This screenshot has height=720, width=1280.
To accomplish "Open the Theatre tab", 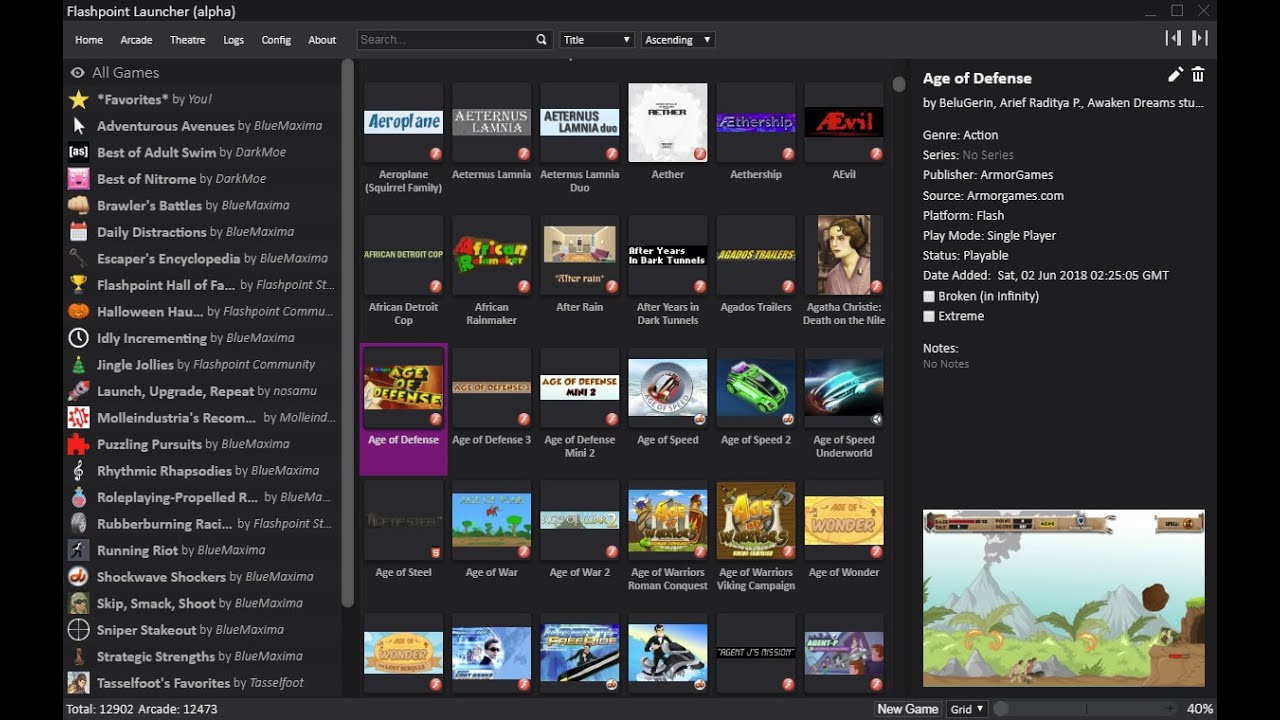I will [187, 40].
